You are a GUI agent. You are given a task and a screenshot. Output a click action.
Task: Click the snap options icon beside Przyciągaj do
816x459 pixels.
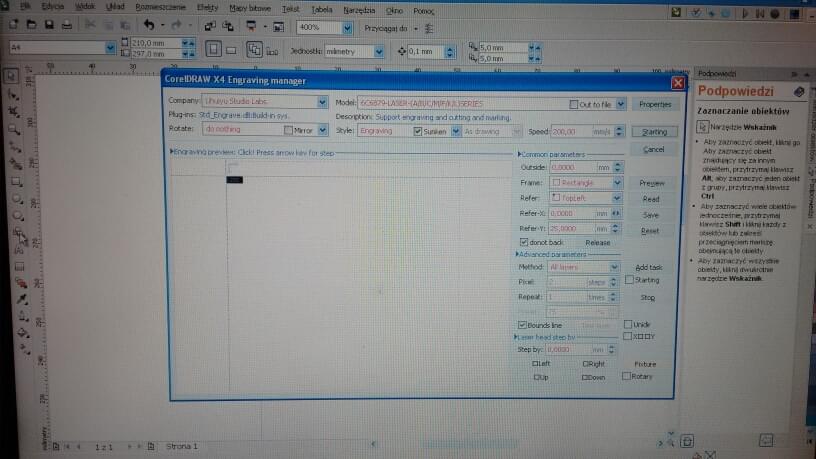pos(429,29)
